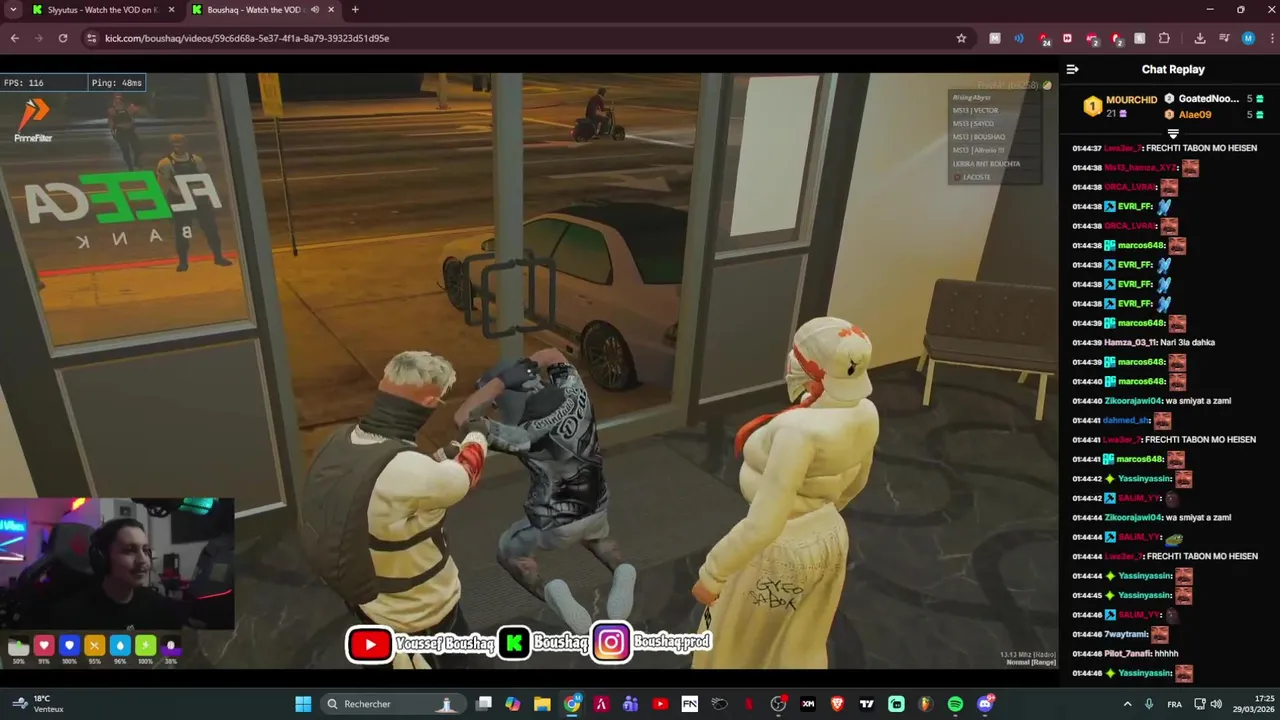The width and height of the screenshot is (1280, 720).
Task: Click username Zikoorajawi04 at 01:44:40
Action: [1134, 401]
